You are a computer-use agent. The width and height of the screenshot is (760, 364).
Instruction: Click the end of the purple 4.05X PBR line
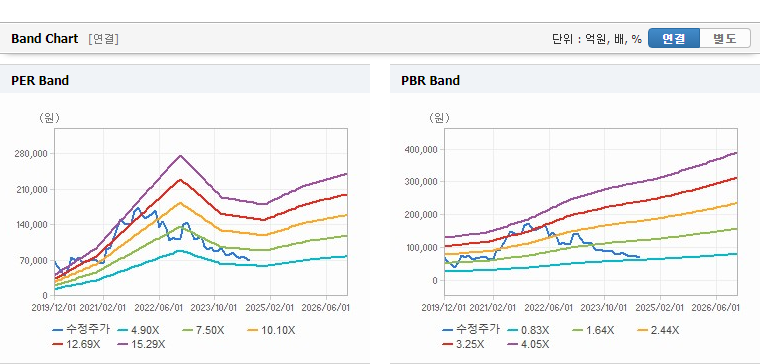click(736, 153)
